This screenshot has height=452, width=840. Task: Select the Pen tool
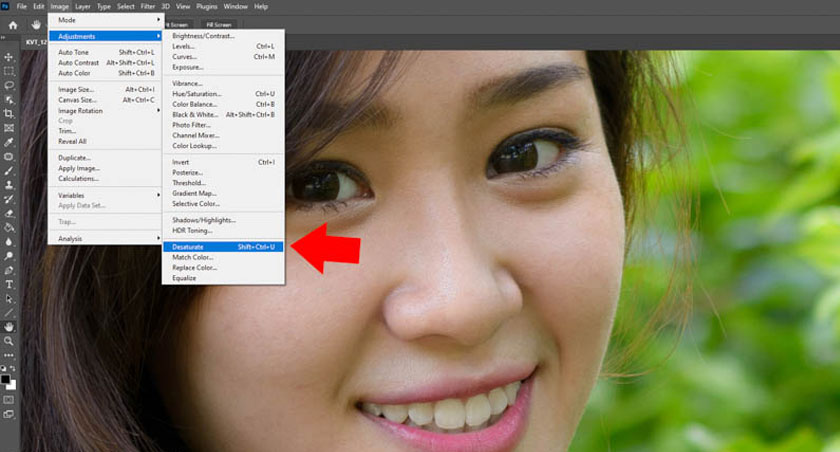(9, 270)
